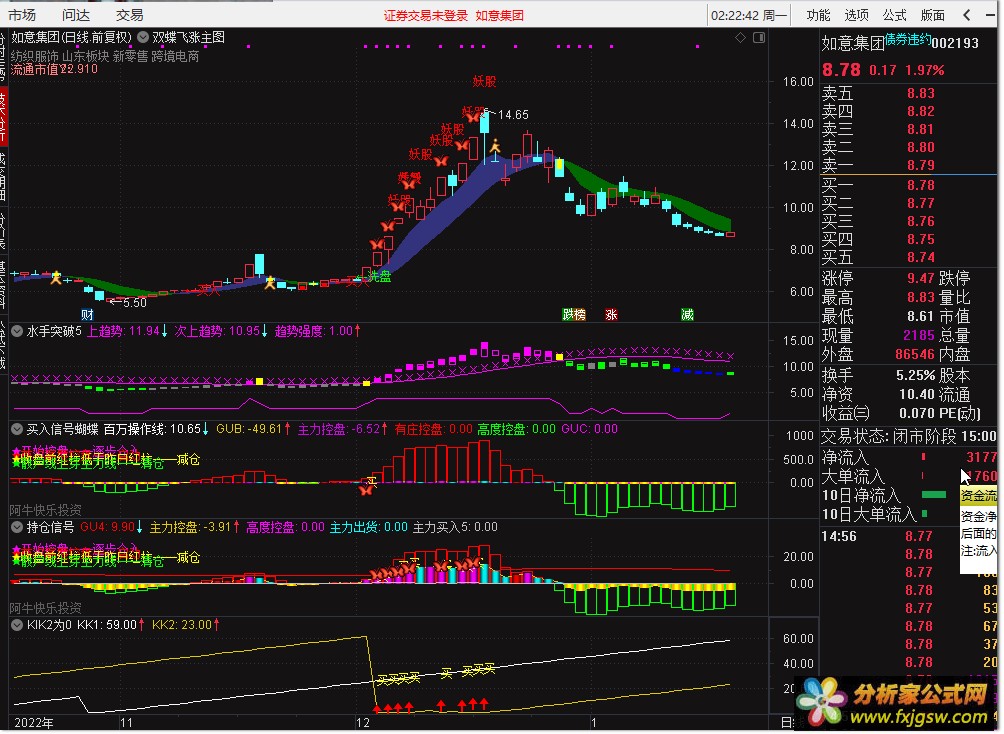This screenshot has height=734, width=1004.
Task: Open the 问达 menu
Action: coord(76,15)
